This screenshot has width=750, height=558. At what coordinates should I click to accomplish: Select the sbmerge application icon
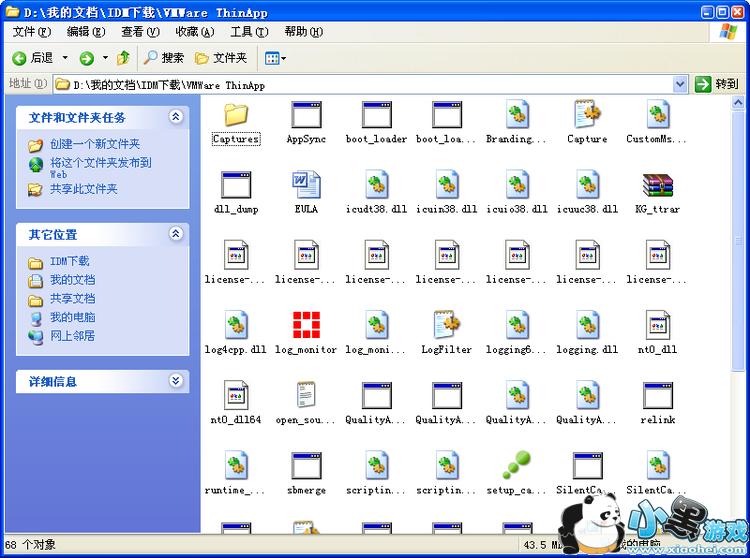pyautogui.click(x=306, y=466)
